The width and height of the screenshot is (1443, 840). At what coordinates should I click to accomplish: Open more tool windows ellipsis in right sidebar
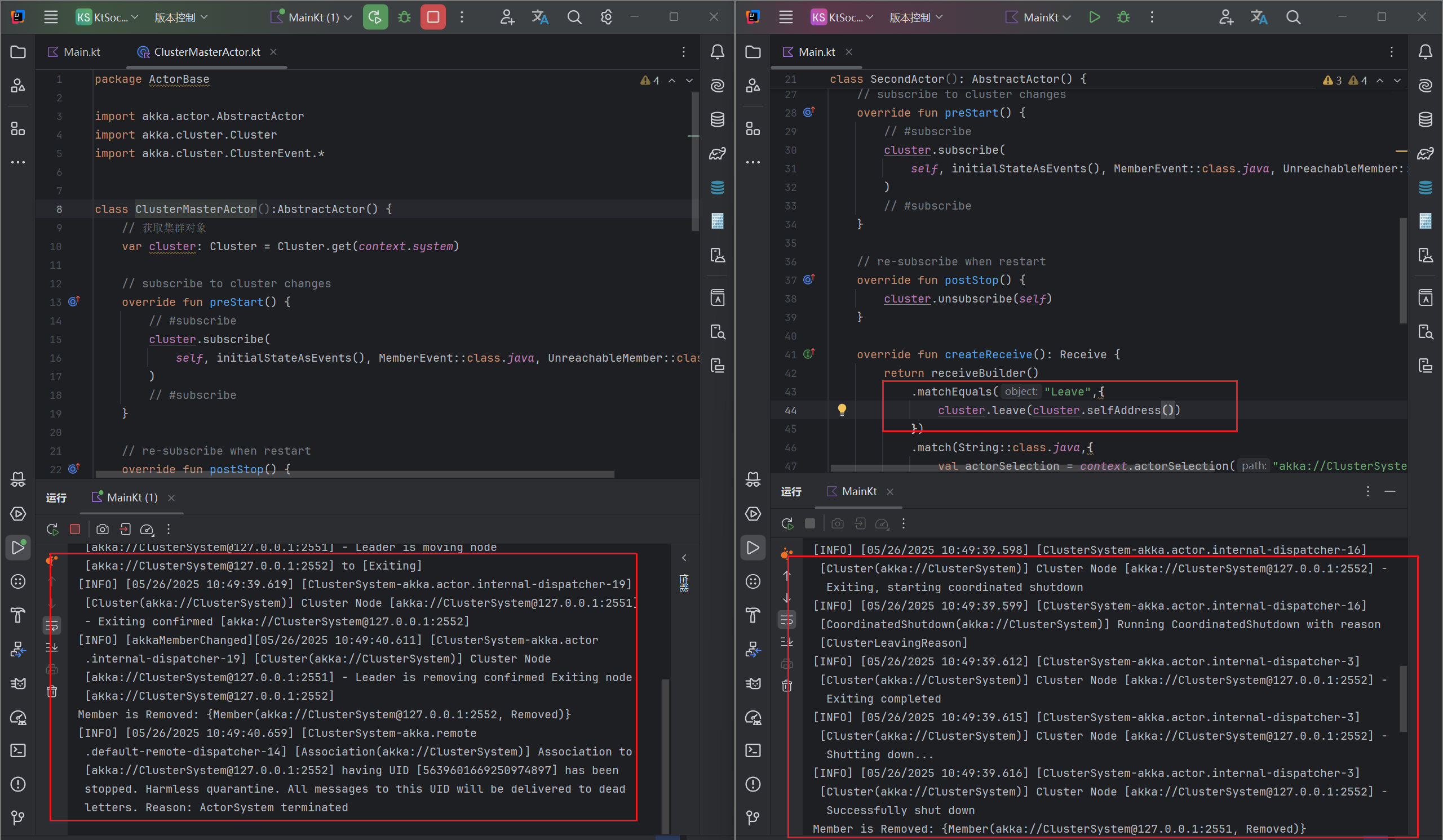coord(753,162)
